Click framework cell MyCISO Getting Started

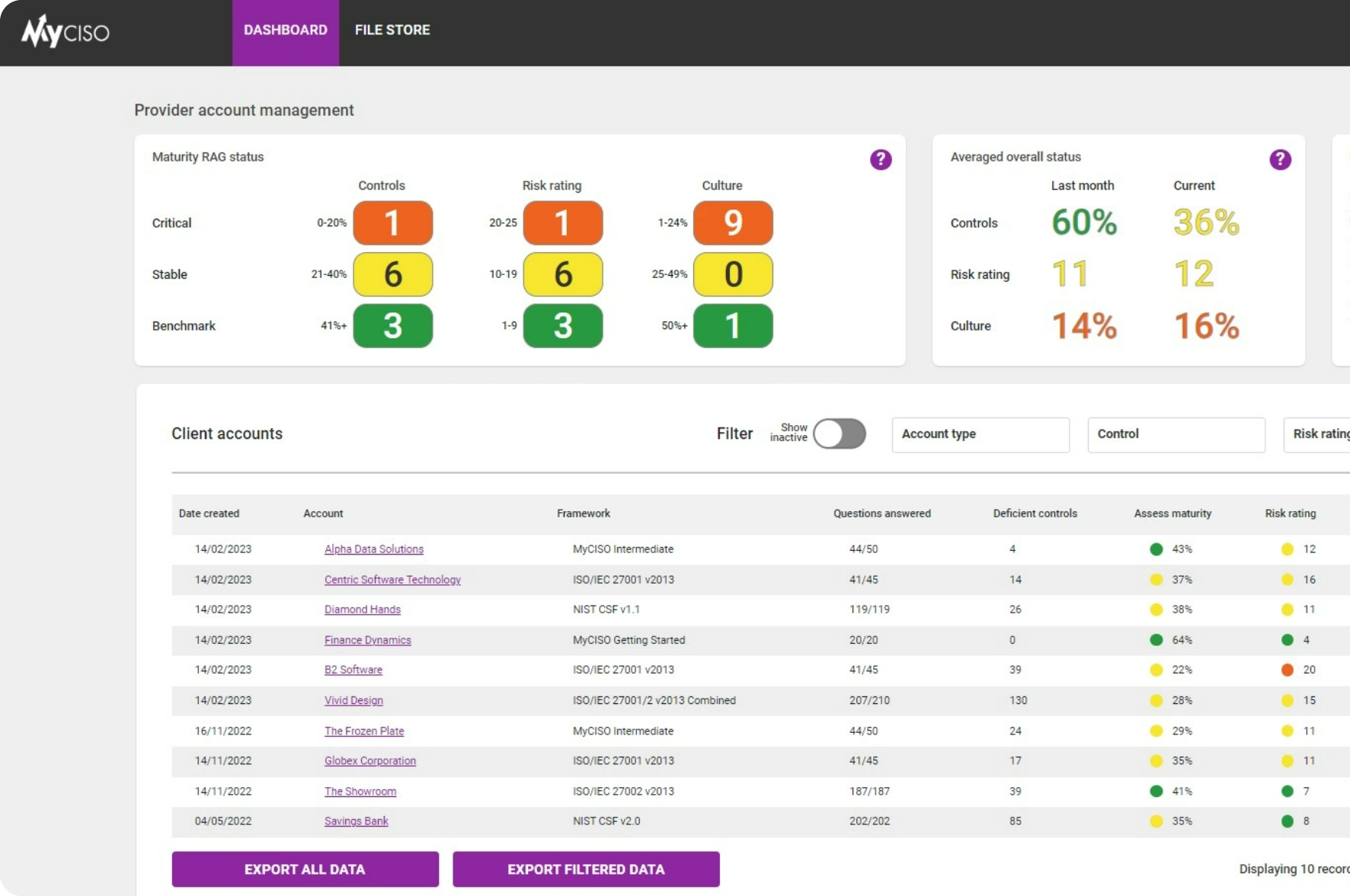[x=629, y=640]
